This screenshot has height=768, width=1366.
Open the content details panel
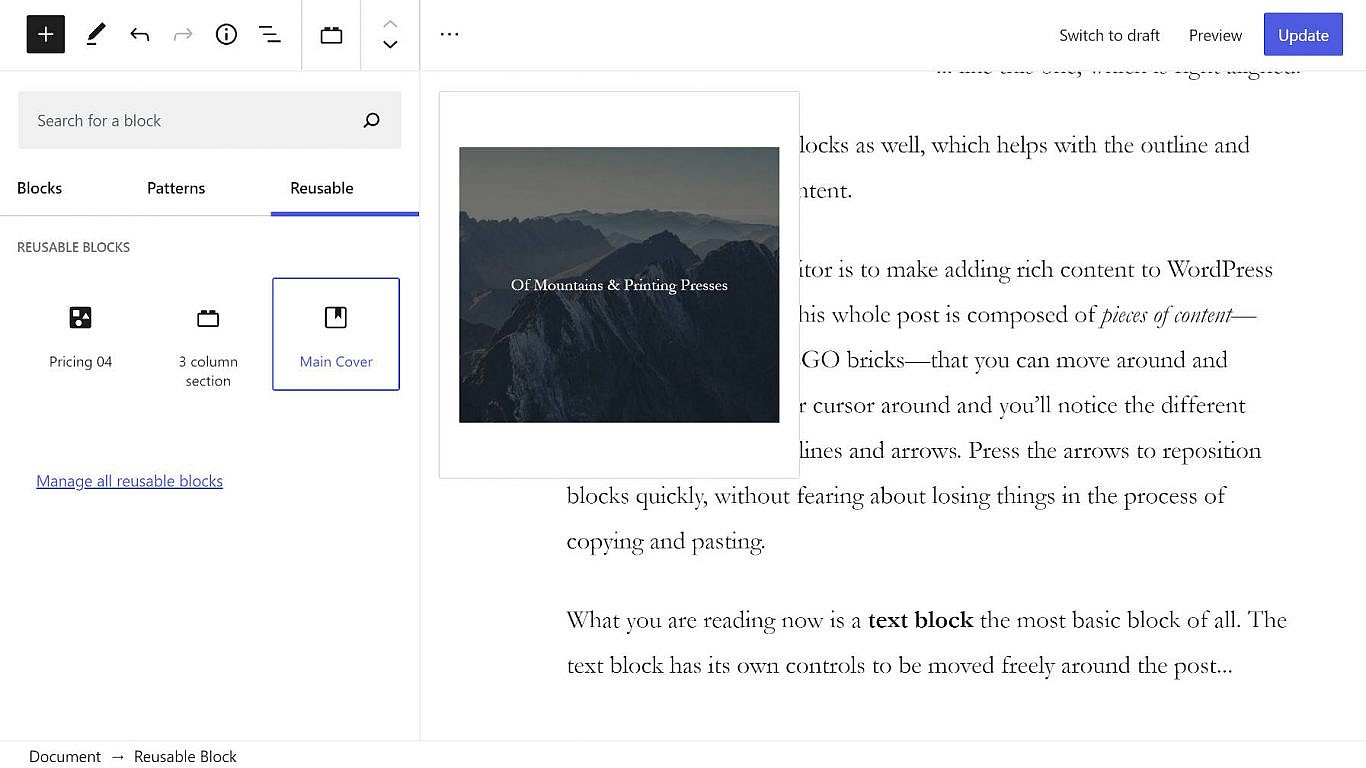[x=226, y=34]
